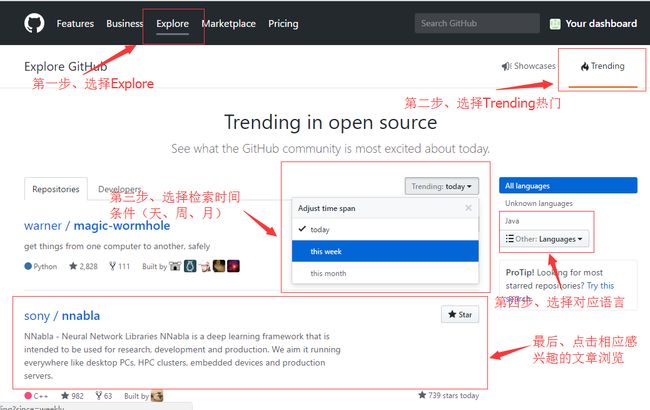
Task: Click the 'Trending in open source' heading
Action: click(x=331, y=123)
